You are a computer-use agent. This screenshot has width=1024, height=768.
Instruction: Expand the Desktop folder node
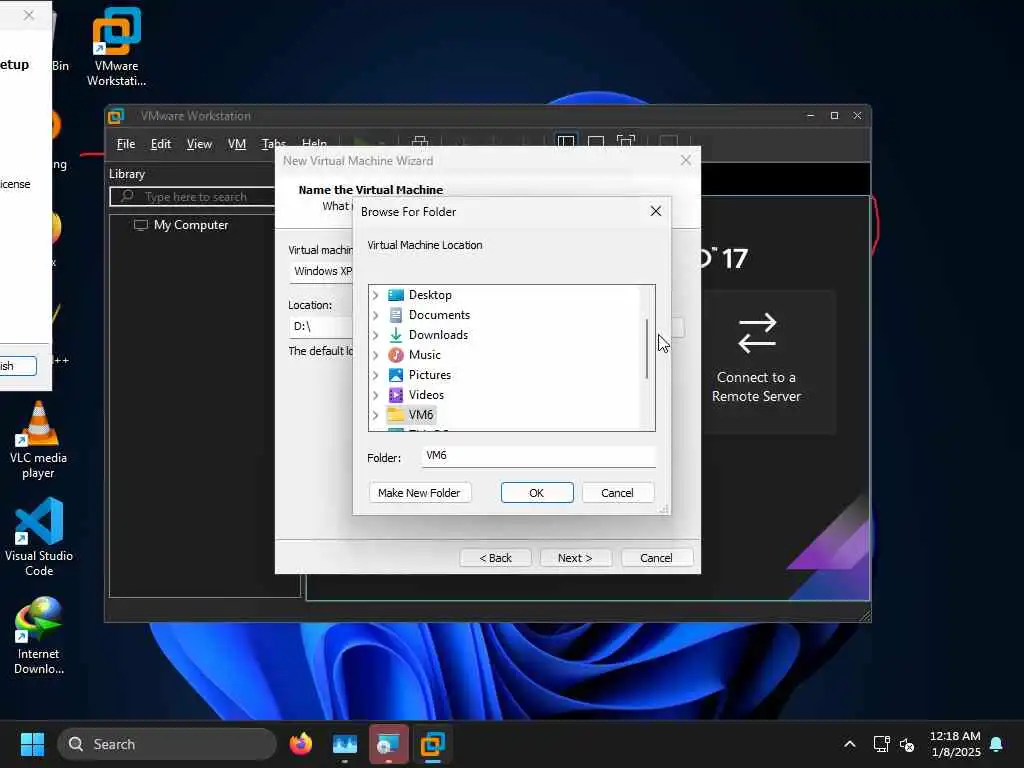point(376,295)
